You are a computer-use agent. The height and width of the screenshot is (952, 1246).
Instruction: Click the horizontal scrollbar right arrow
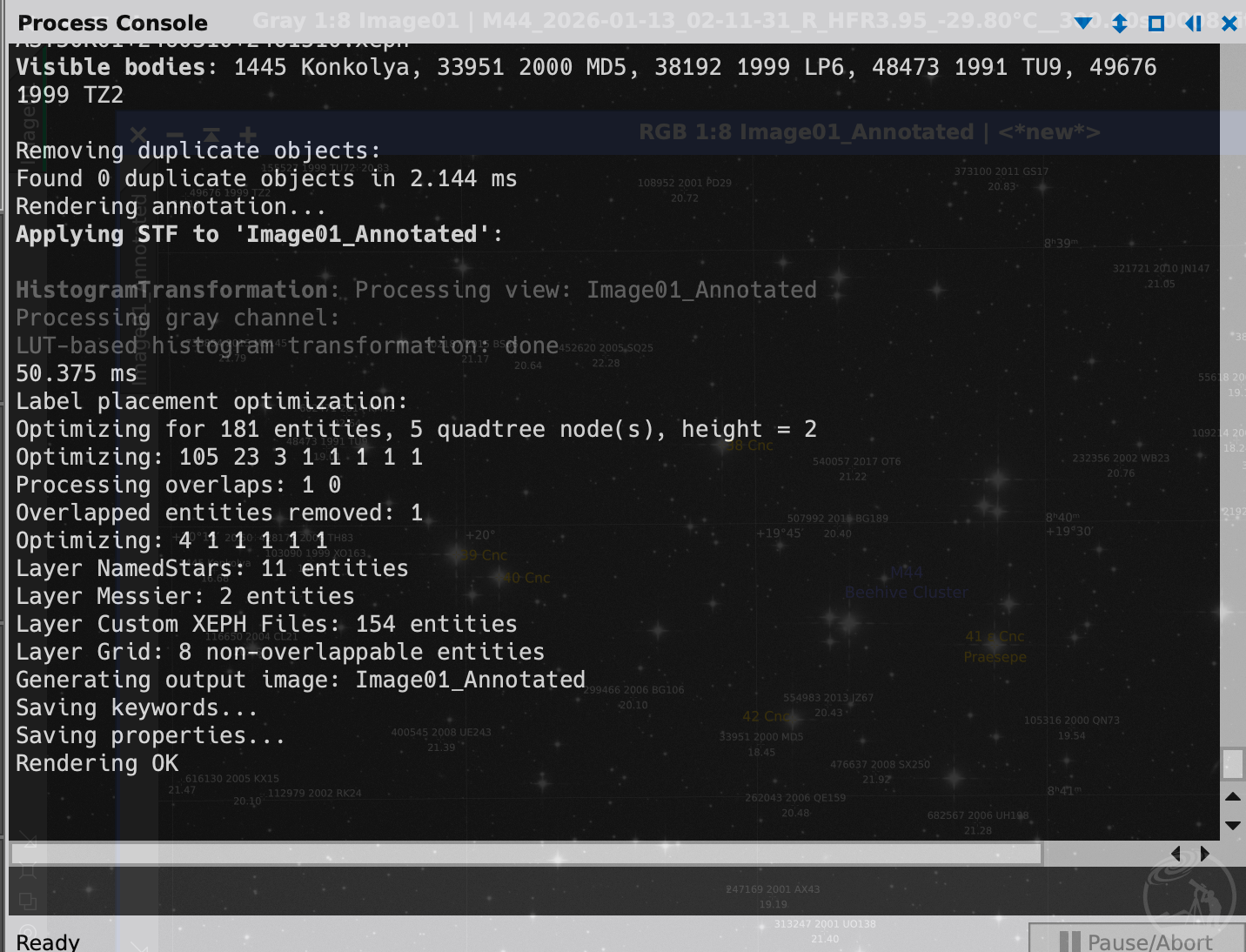[1205, 854]
